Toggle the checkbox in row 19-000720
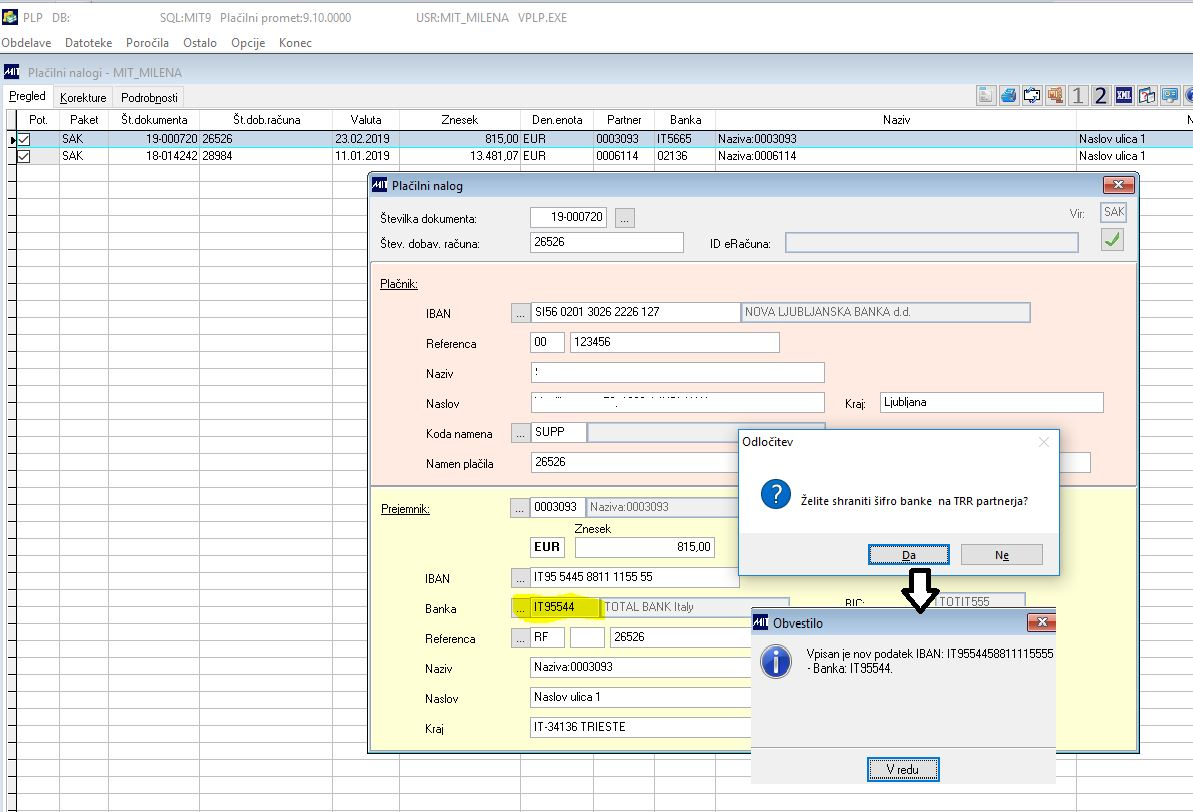Screen dimensions: 1193x812 point(24,139)
